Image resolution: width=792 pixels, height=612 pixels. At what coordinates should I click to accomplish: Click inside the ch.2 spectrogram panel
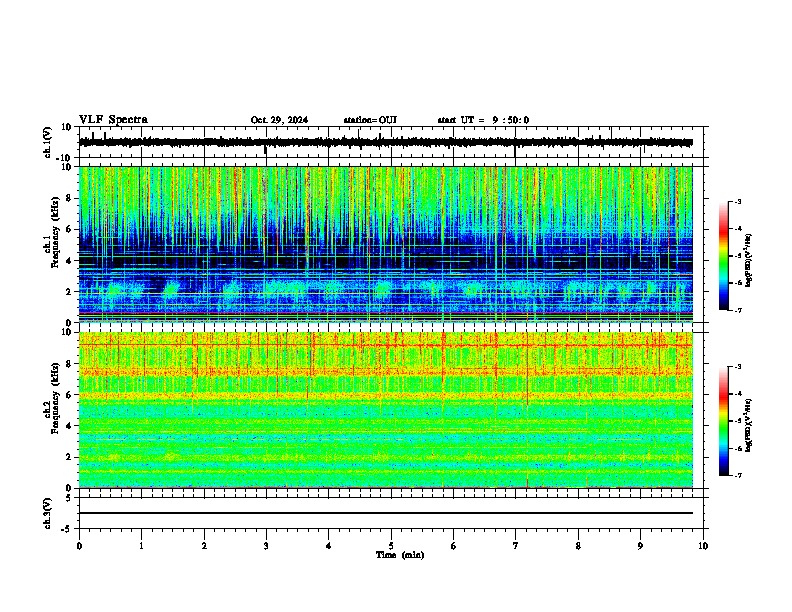point(386,410)
